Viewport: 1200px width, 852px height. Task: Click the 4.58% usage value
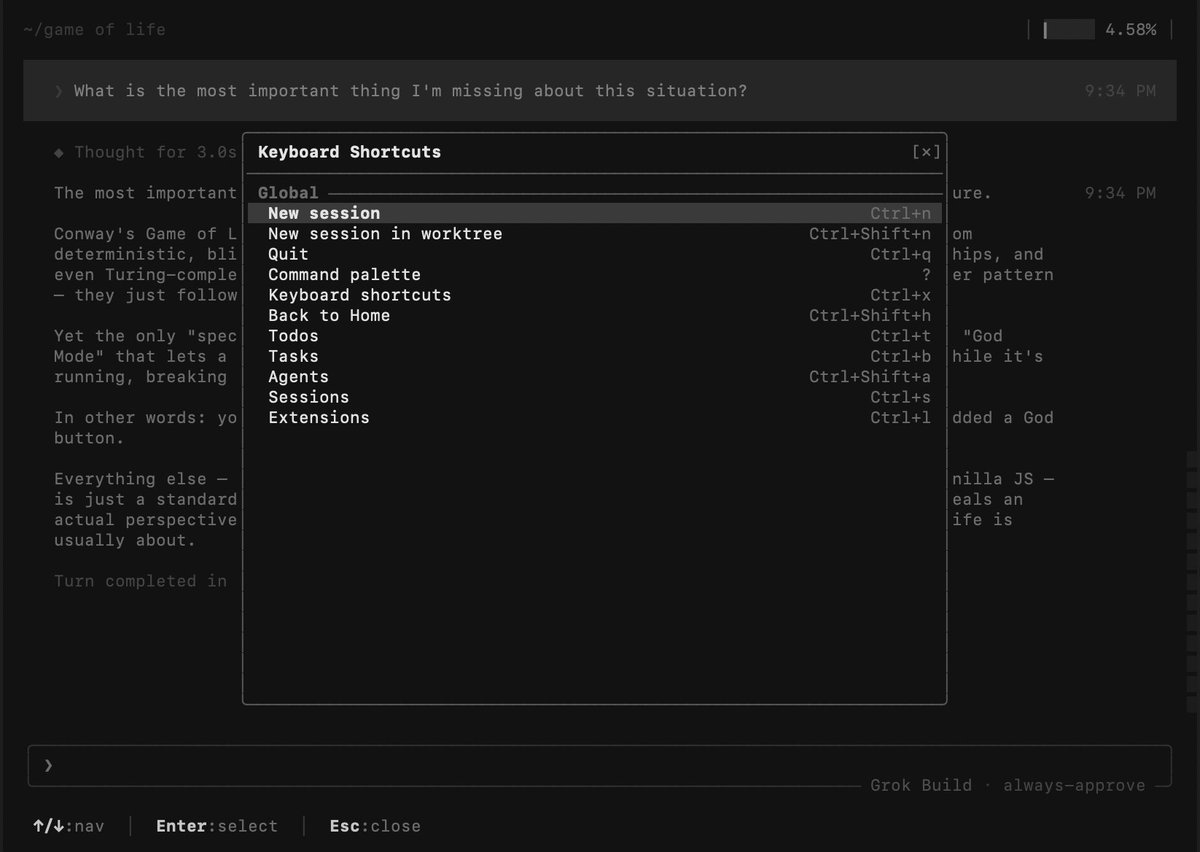click(x=1130, y=30)
